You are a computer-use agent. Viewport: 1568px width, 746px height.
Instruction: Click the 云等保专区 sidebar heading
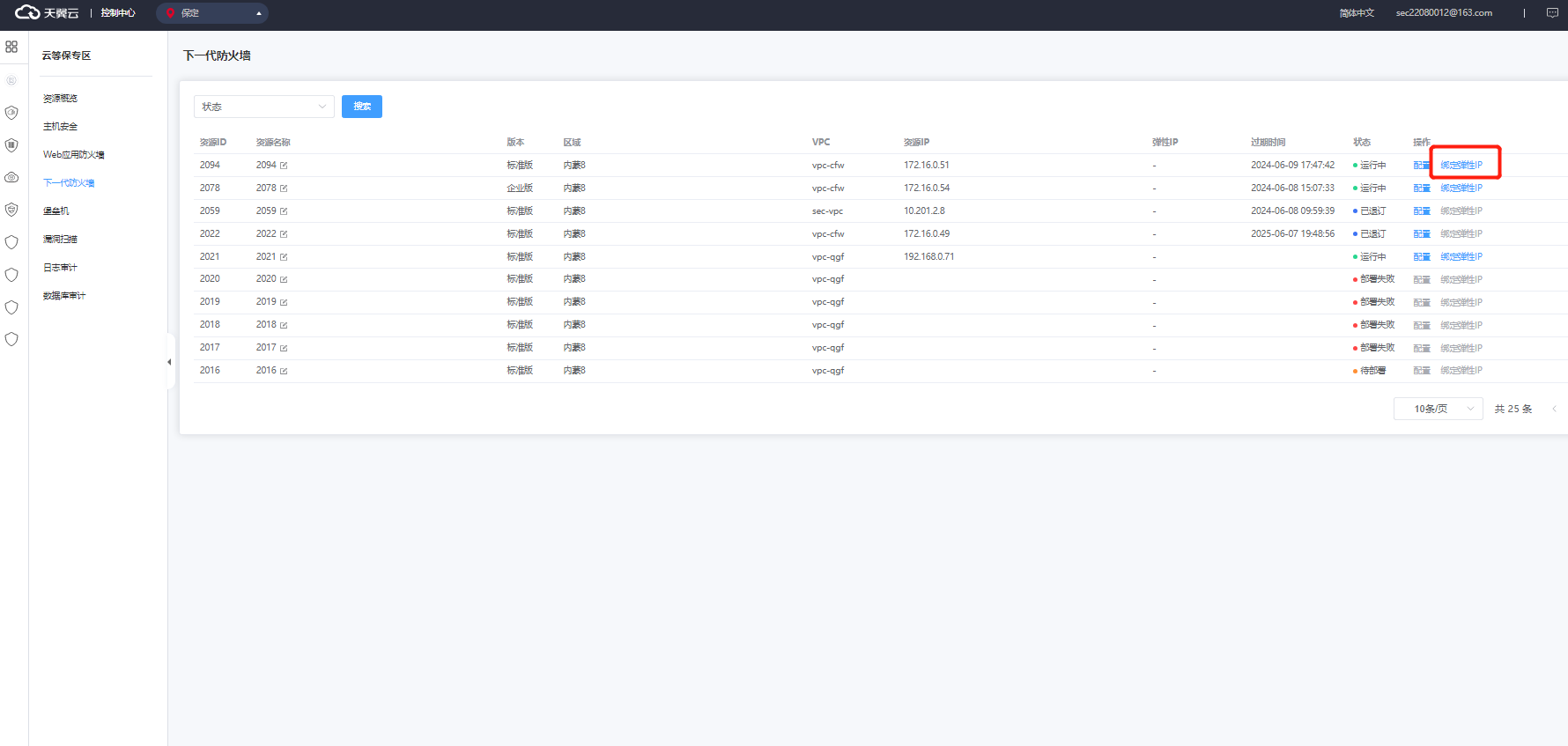click(x=67, y=55)
